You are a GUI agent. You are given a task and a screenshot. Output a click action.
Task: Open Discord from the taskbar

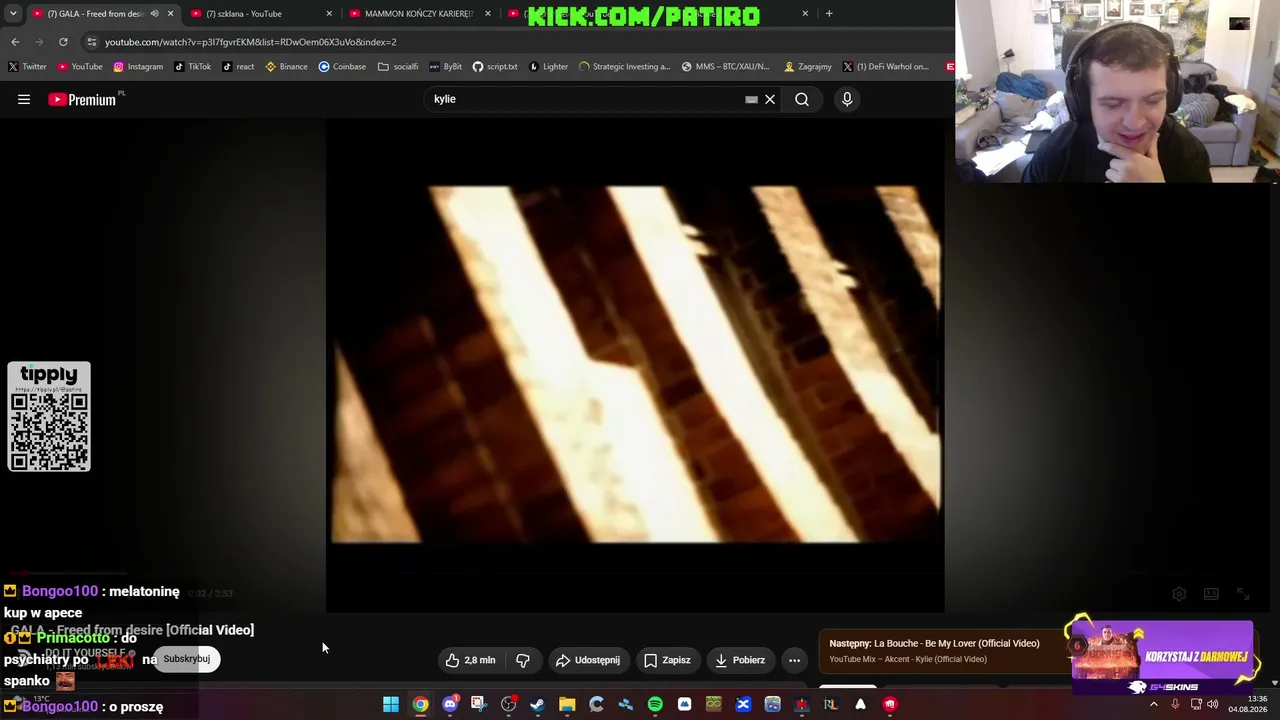[450, 704]
